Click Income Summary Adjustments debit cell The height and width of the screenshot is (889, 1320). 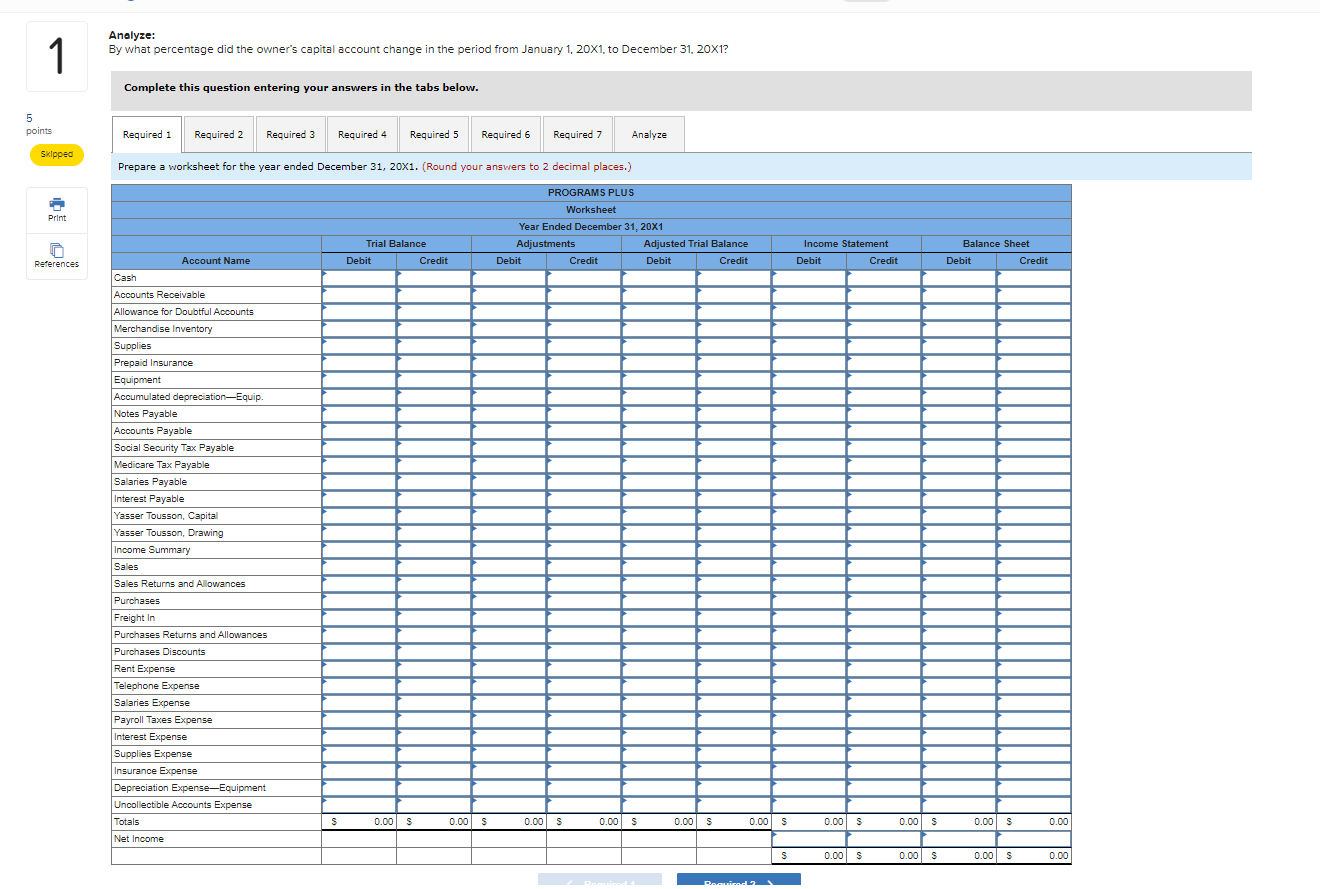pyautogui.click(x=509, y=550)
